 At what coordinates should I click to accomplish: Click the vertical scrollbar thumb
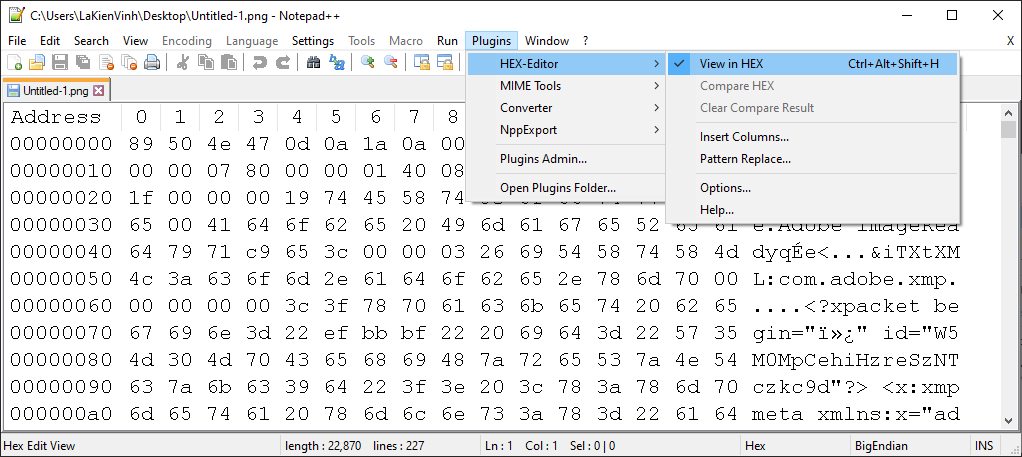[1008, 129]
